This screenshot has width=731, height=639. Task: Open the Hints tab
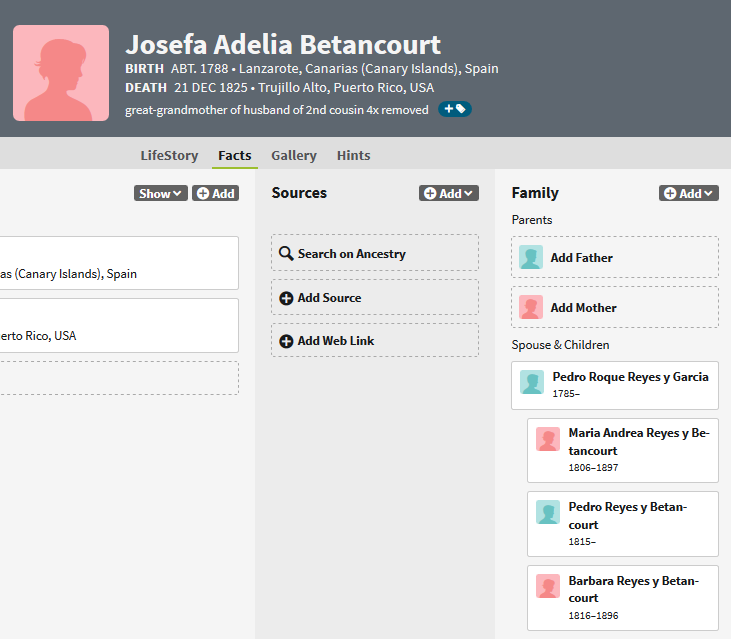pos(353,155)
